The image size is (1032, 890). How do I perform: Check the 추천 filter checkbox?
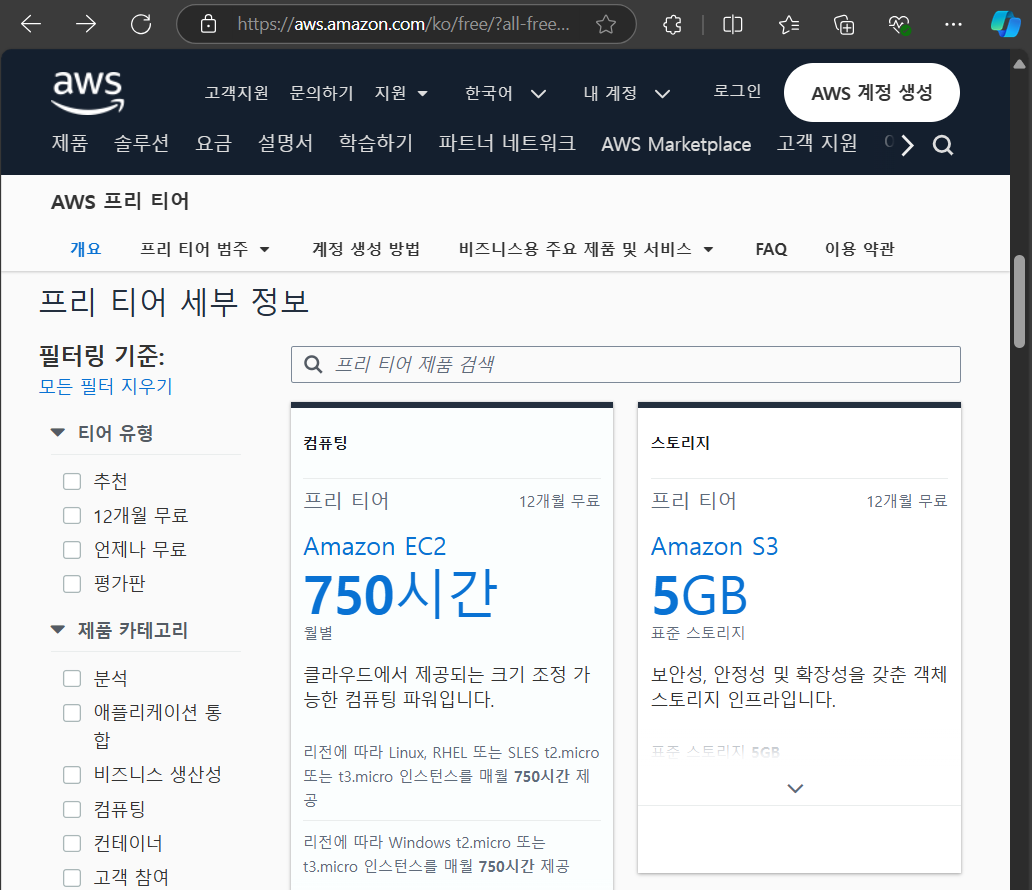[x=72, y=482]
